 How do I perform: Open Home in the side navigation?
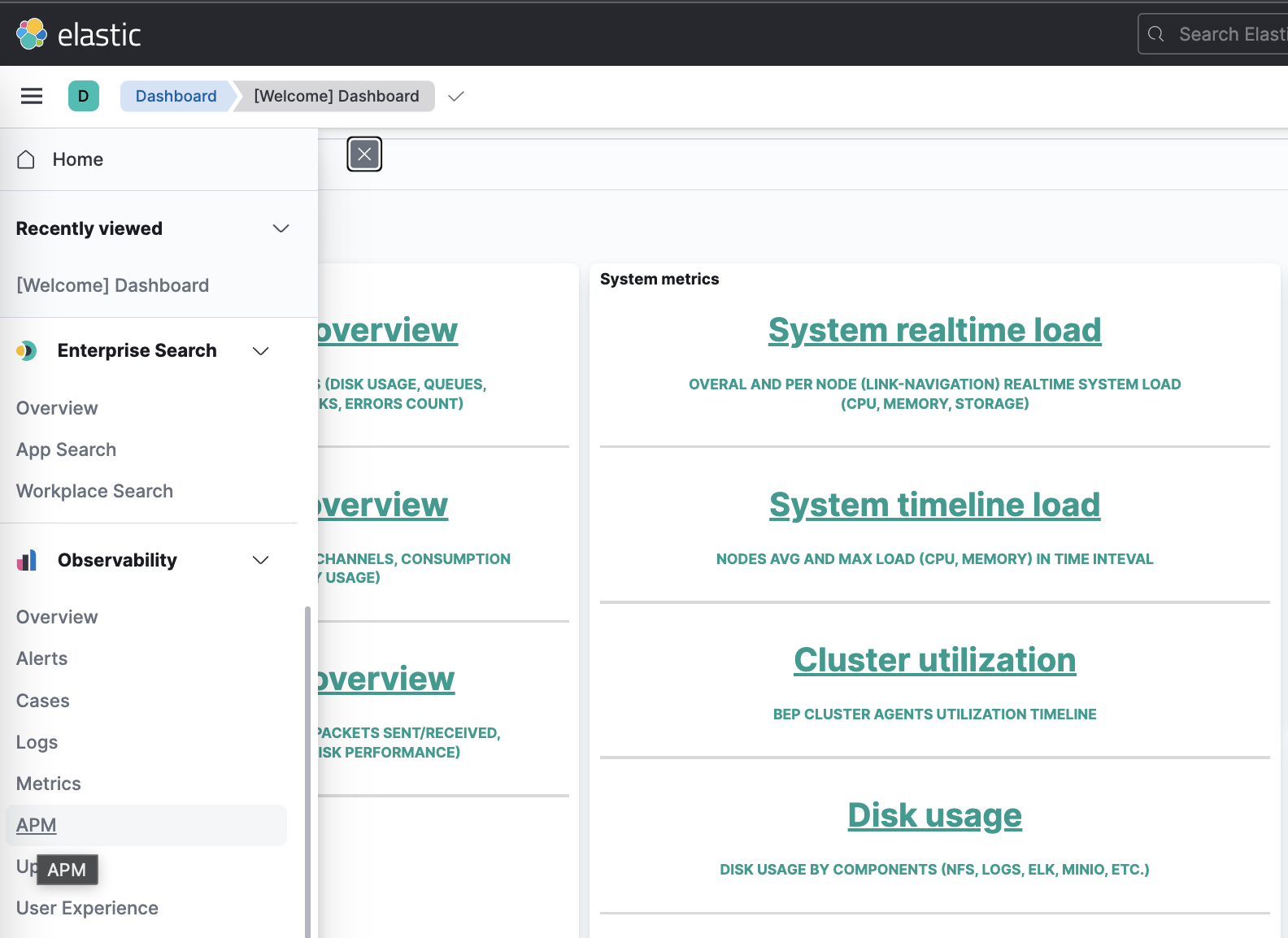click(78, 159)
